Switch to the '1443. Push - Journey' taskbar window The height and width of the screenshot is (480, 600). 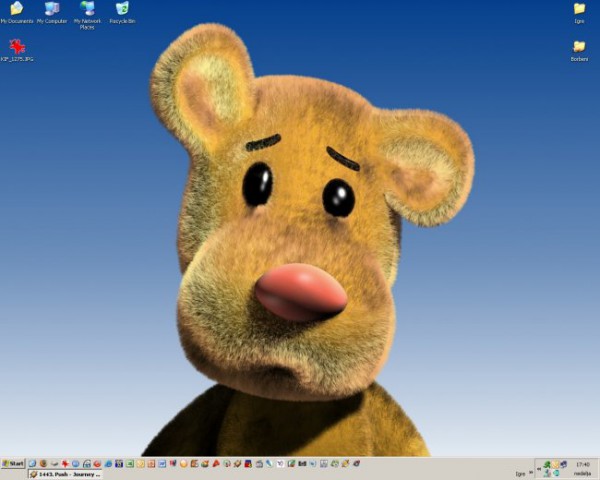tap(65, 474)
